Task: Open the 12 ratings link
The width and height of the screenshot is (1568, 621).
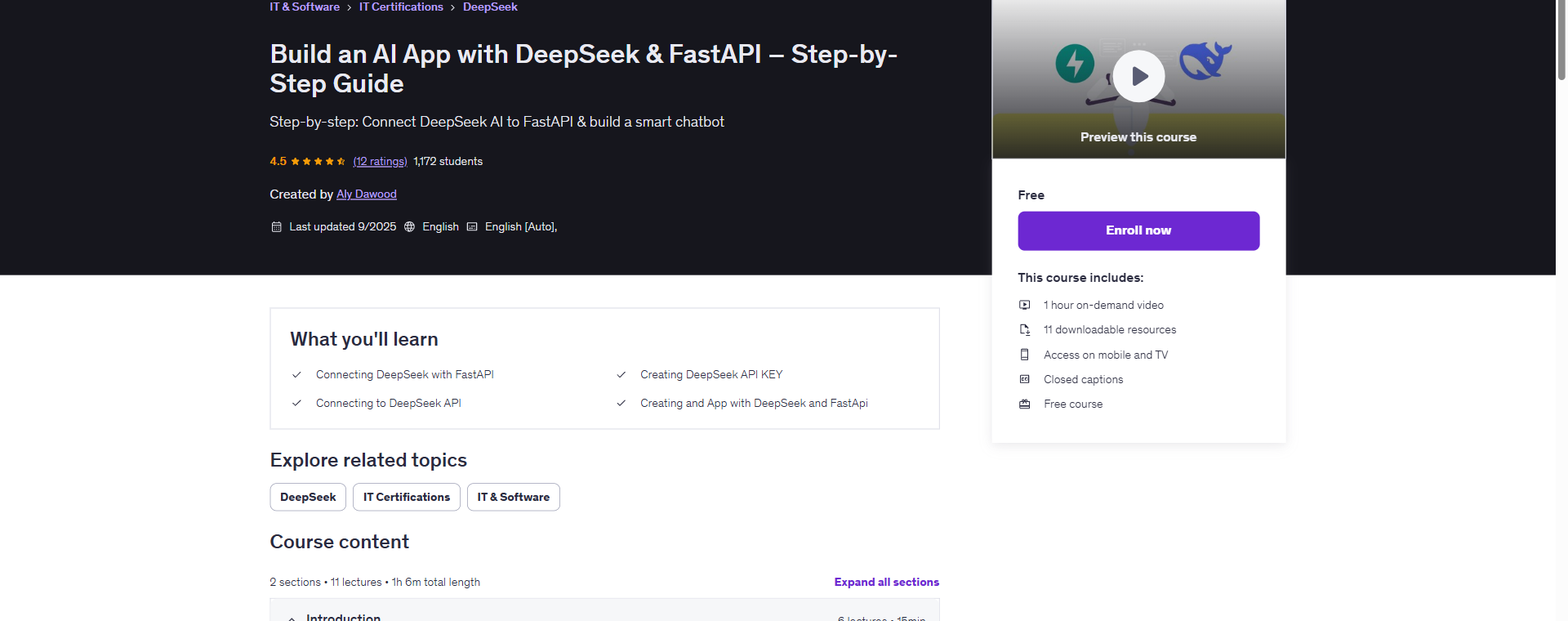Action: [x=380, y=161]
